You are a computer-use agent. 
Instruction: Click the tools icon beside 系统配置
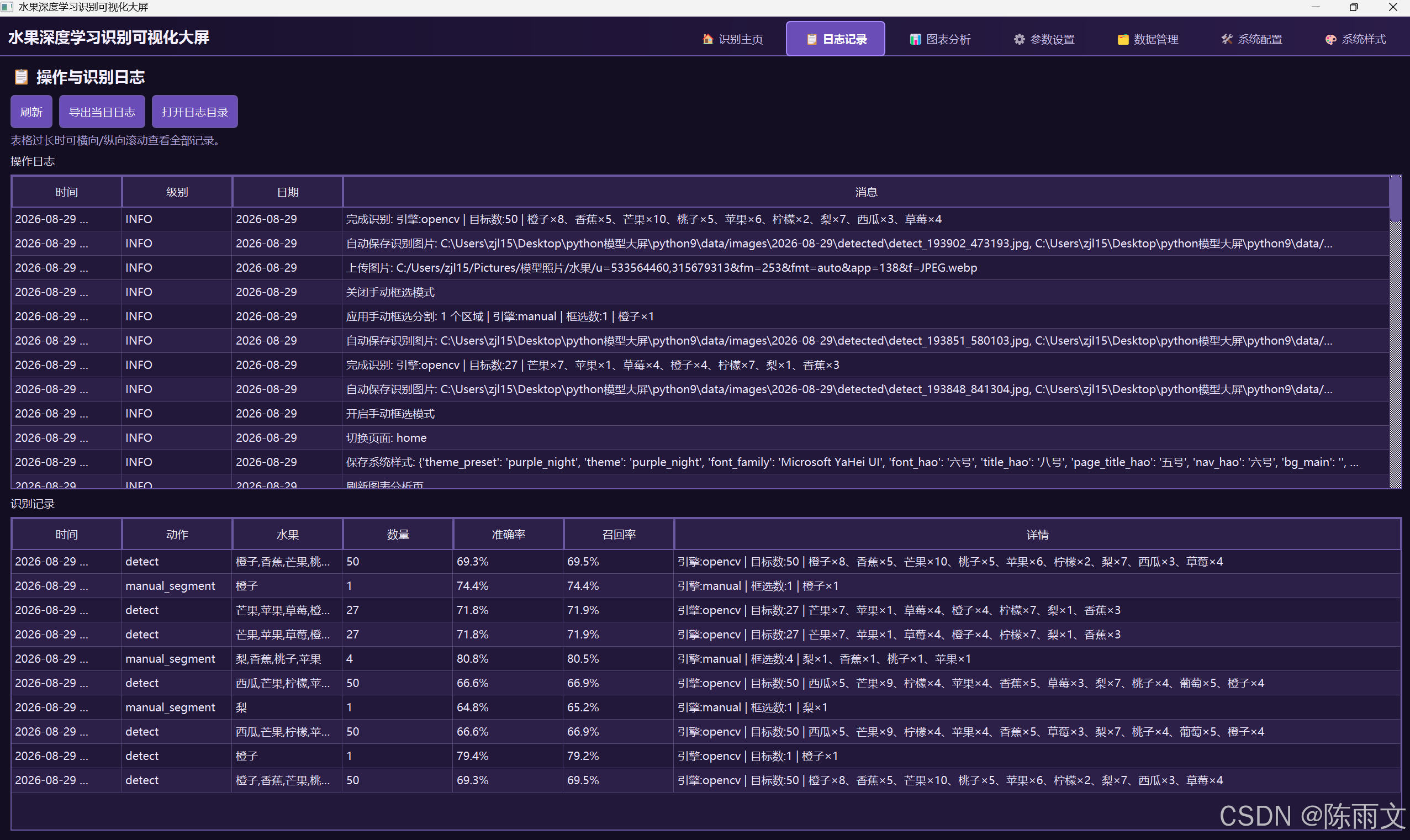[x=1227, y=39]
